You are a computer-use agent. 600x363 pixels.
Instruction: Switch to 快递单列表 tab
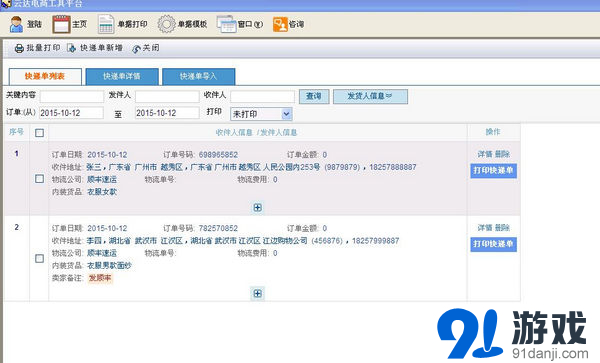tap(45, 76)
